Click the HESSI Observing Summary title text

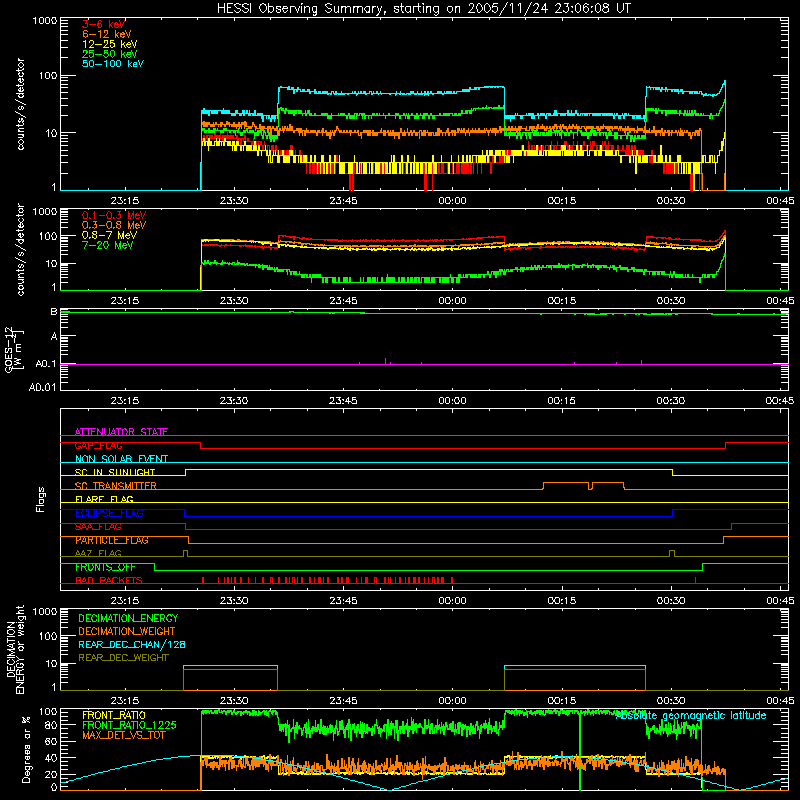click(423, 9)
